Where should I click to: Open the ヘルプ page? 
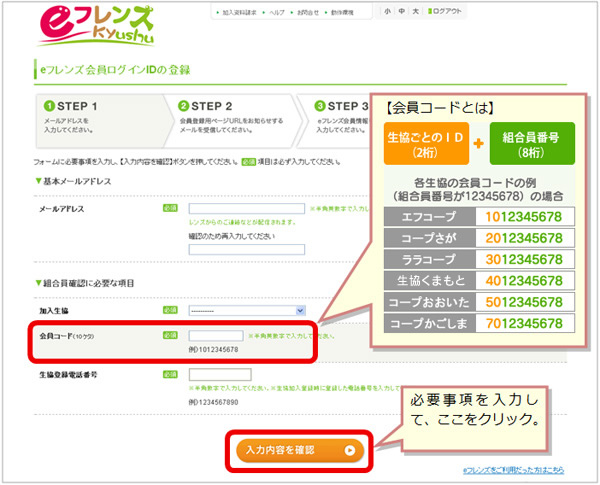coord(277,13)
